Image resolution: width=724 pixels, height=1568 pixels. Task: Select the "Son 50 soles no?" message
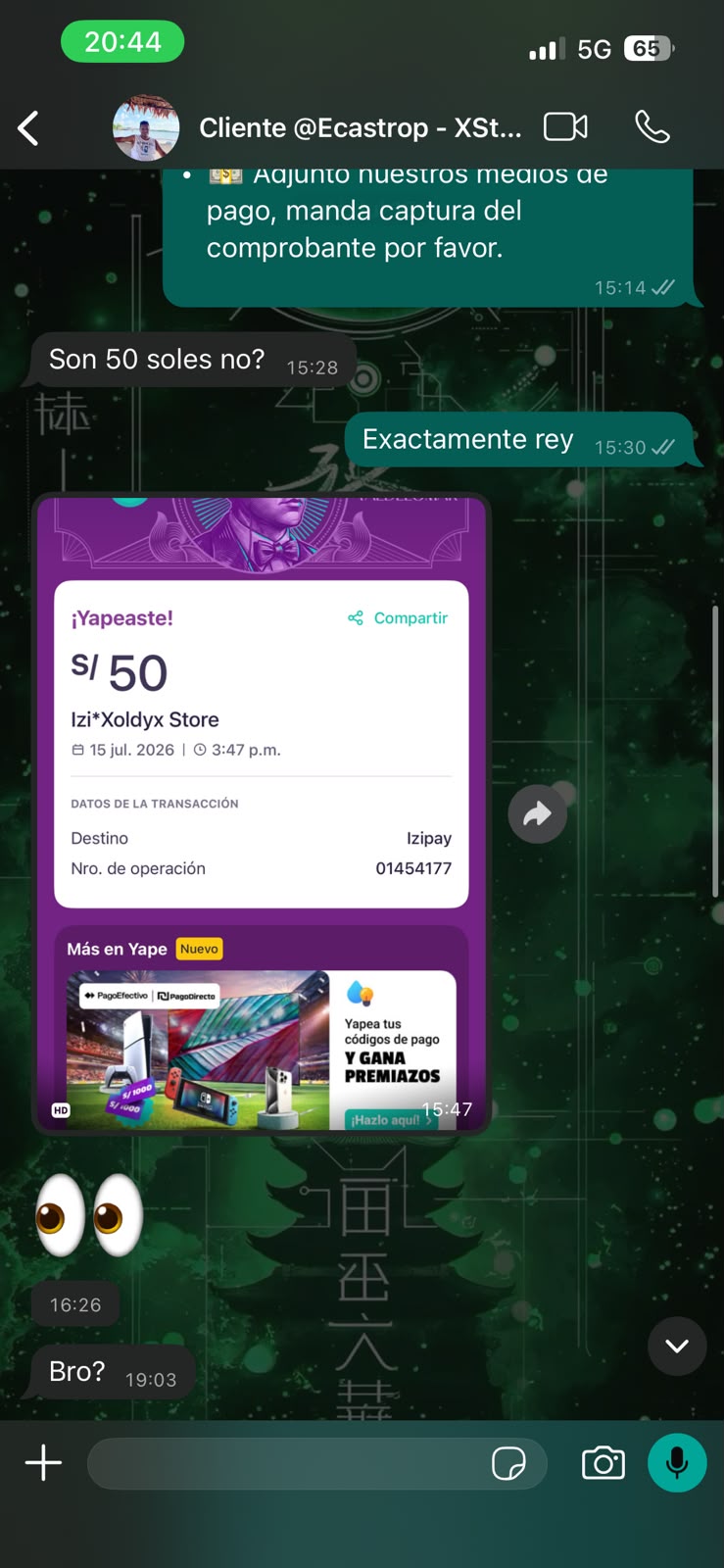tap(193, 360)
